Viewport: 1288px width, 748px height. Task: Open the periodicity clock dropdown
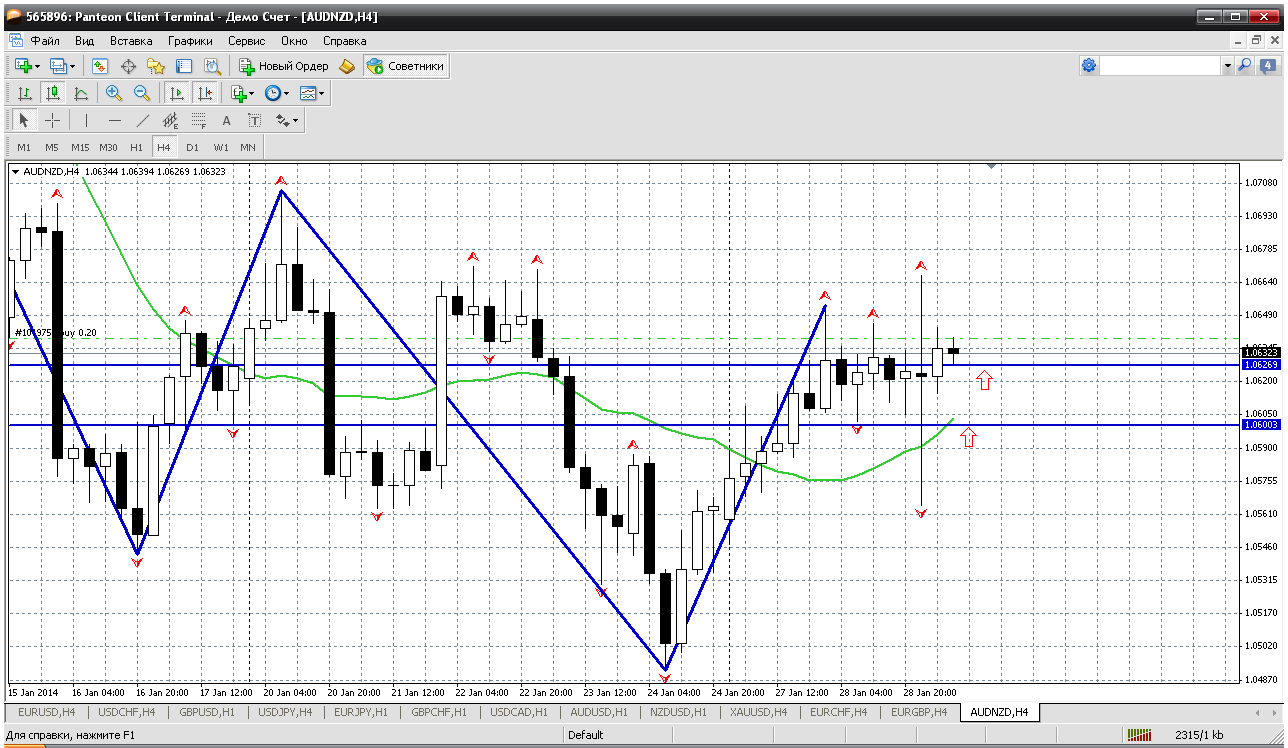pyautogui.click(x=277, y=93)
